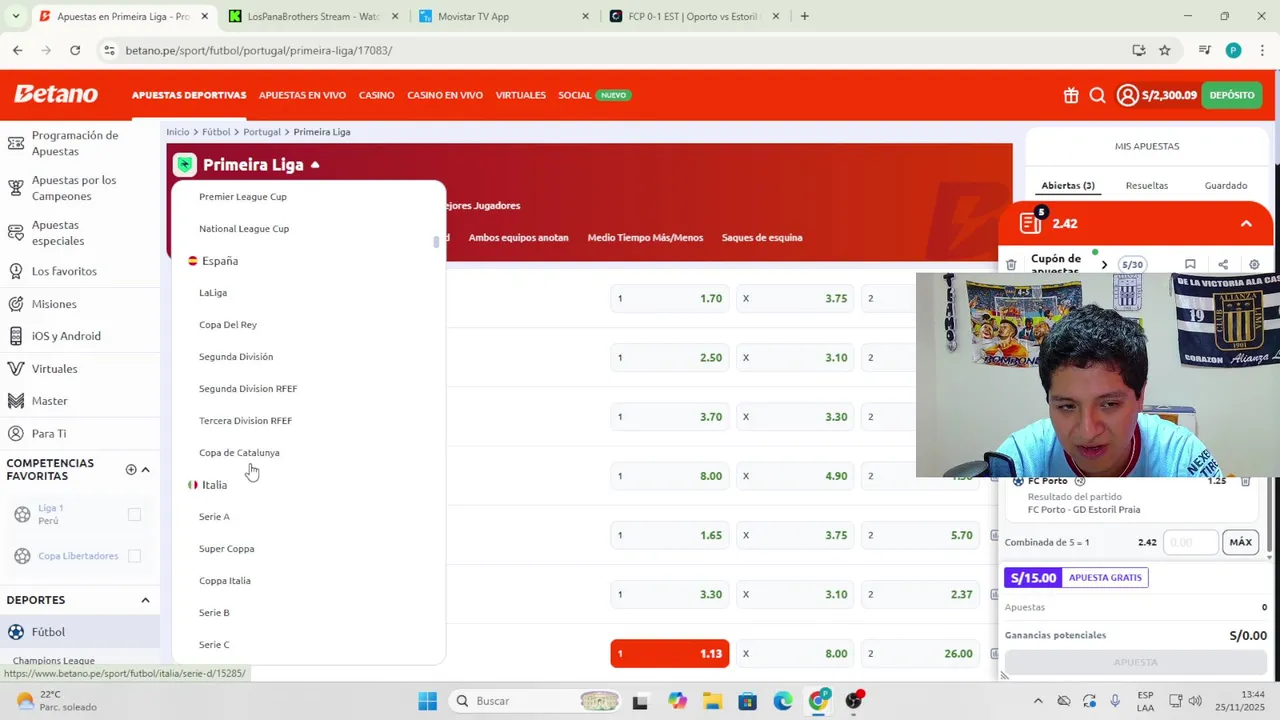Image resolution: width=1280 pixels, height=720 pixels.
Task: Open Programación de Apuestas sidebar icon
Action: 15,143
